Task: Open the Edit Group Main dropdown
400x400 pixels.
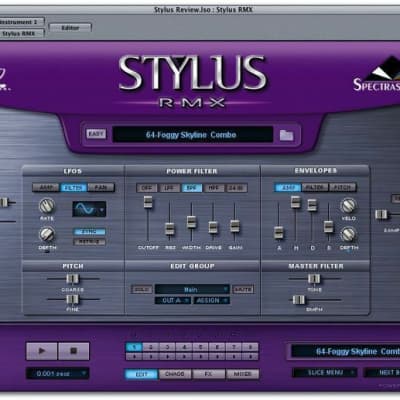Action: [x=192, y=289]
